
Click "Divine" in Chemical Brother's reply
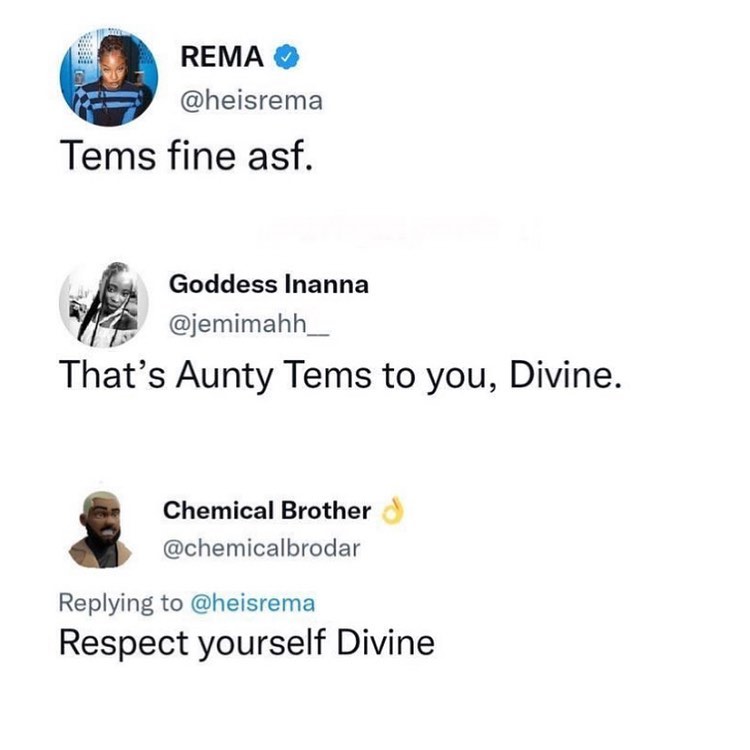coord(384,642)
